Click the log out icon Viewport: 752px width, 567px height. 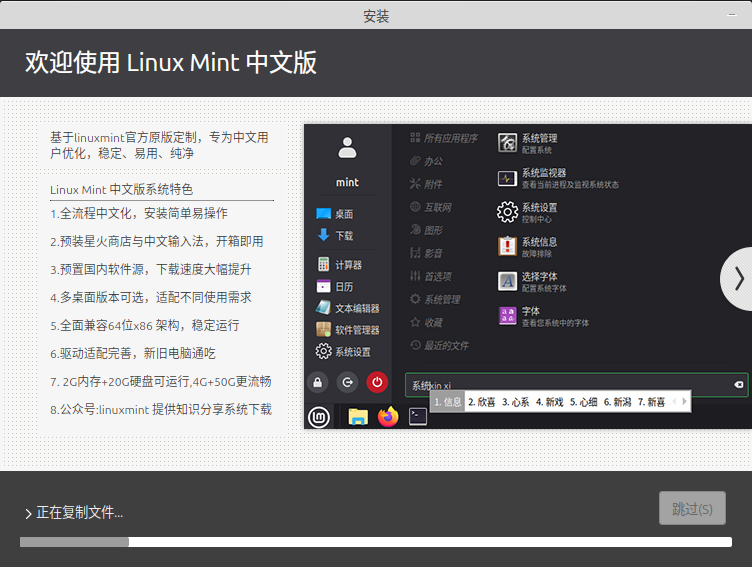[x=347, y=382]
